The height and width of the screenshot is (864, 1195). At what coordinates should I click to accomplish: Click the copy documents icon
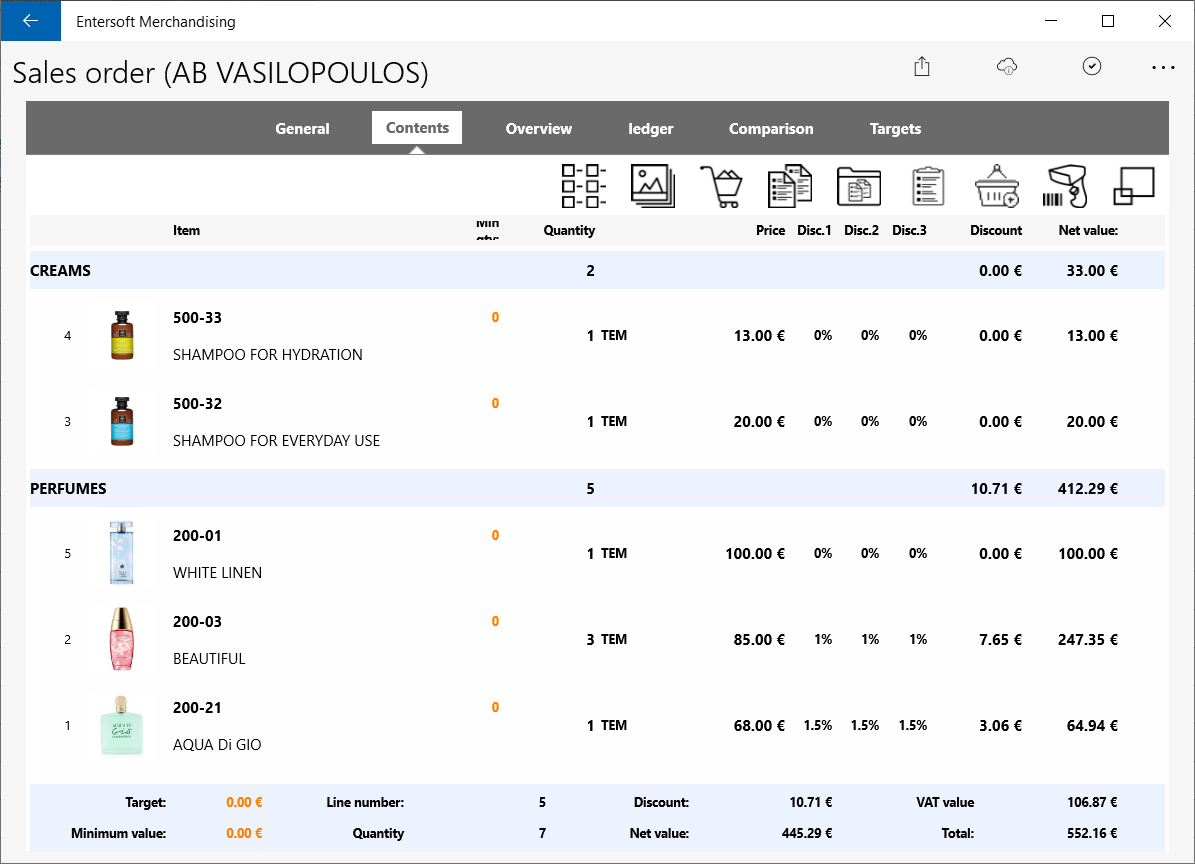790,186
